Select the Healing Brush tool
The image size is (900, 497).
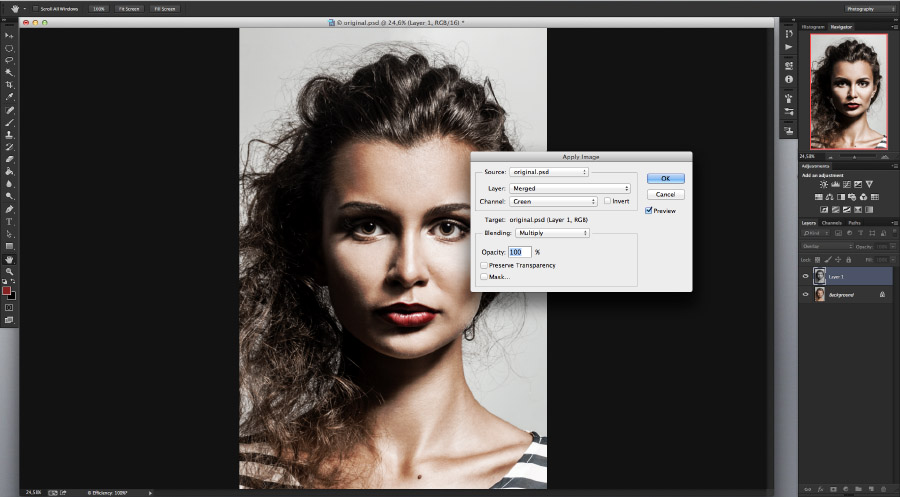point(9,110)
